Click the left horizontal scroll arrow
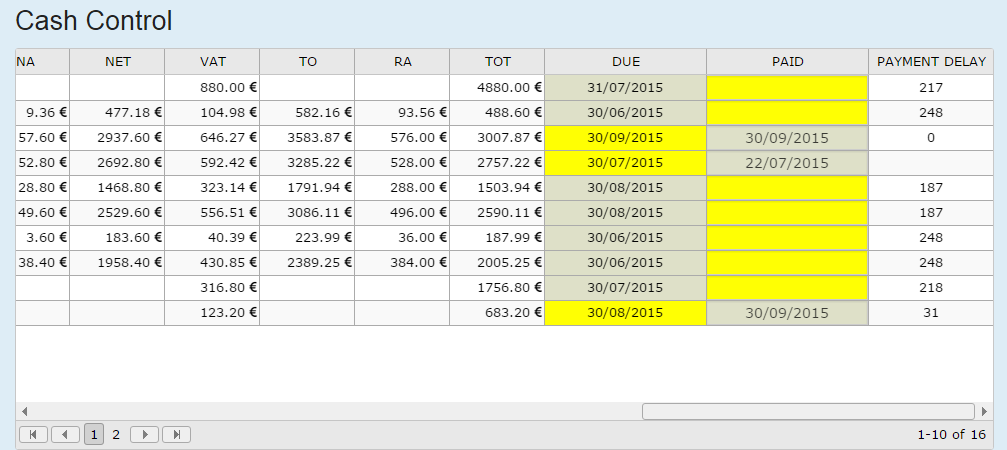Viewport: 1007px width, 450px height. pyautogui.click(x=24, y=411)
